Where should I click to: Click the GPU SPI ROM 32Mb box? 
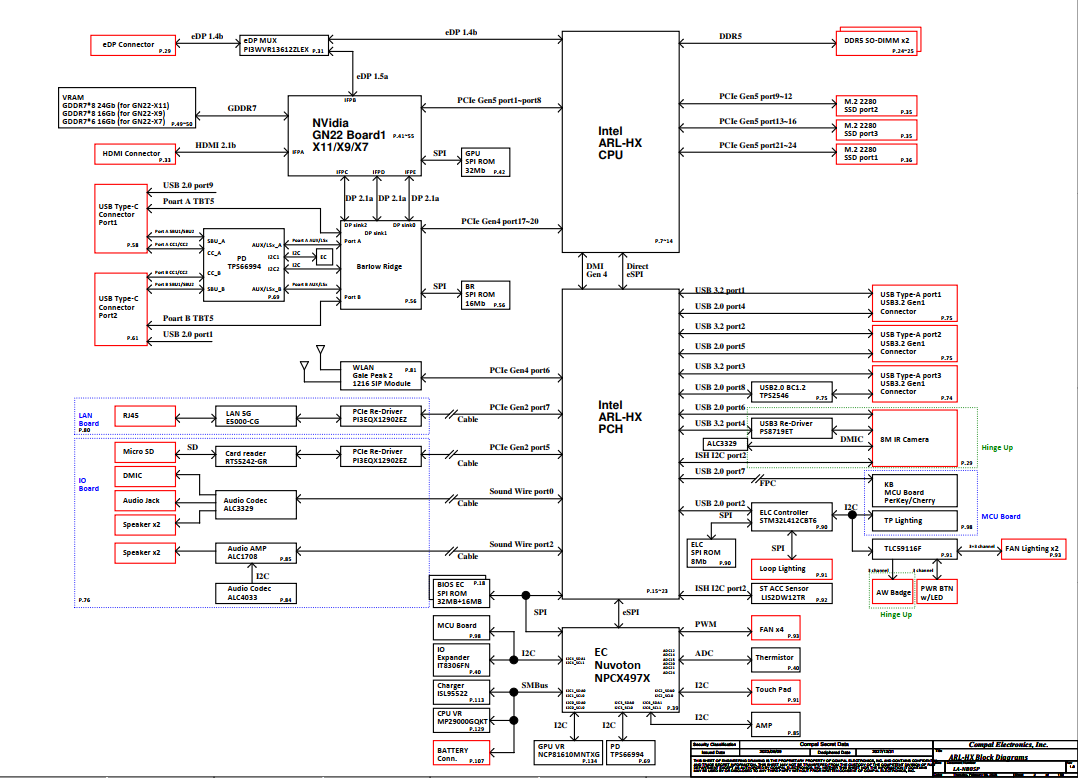pos(485,162)
